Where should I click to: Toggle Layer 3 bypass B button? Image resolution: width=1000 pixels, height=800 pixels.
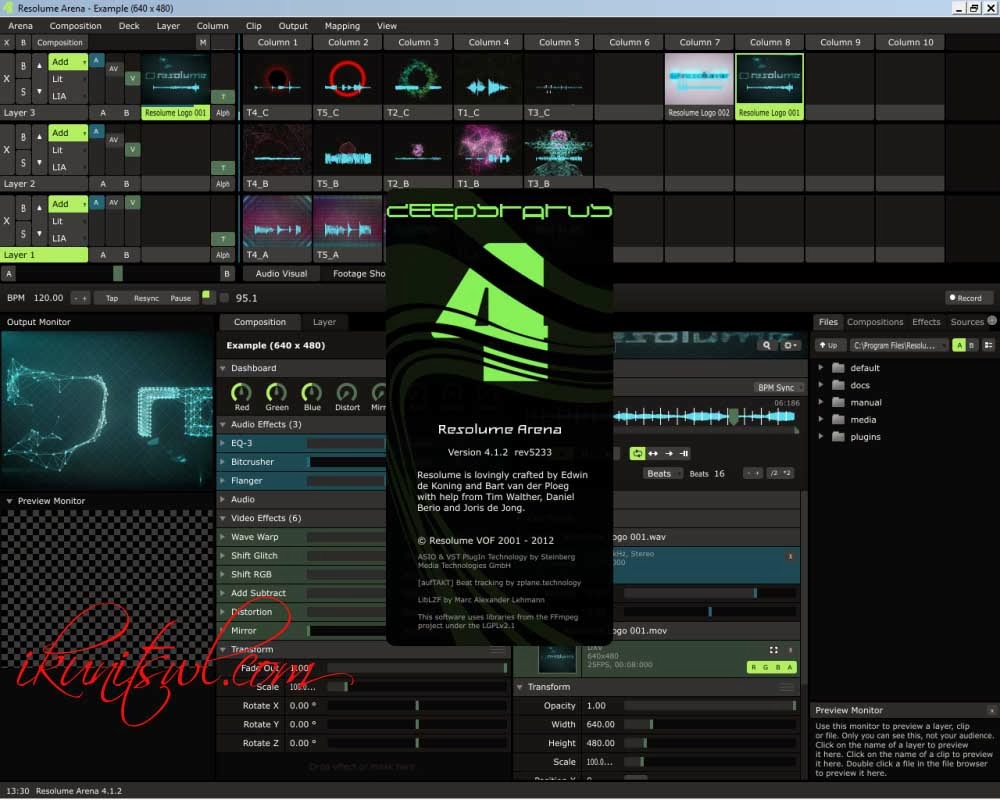click(x=23, y=66)
